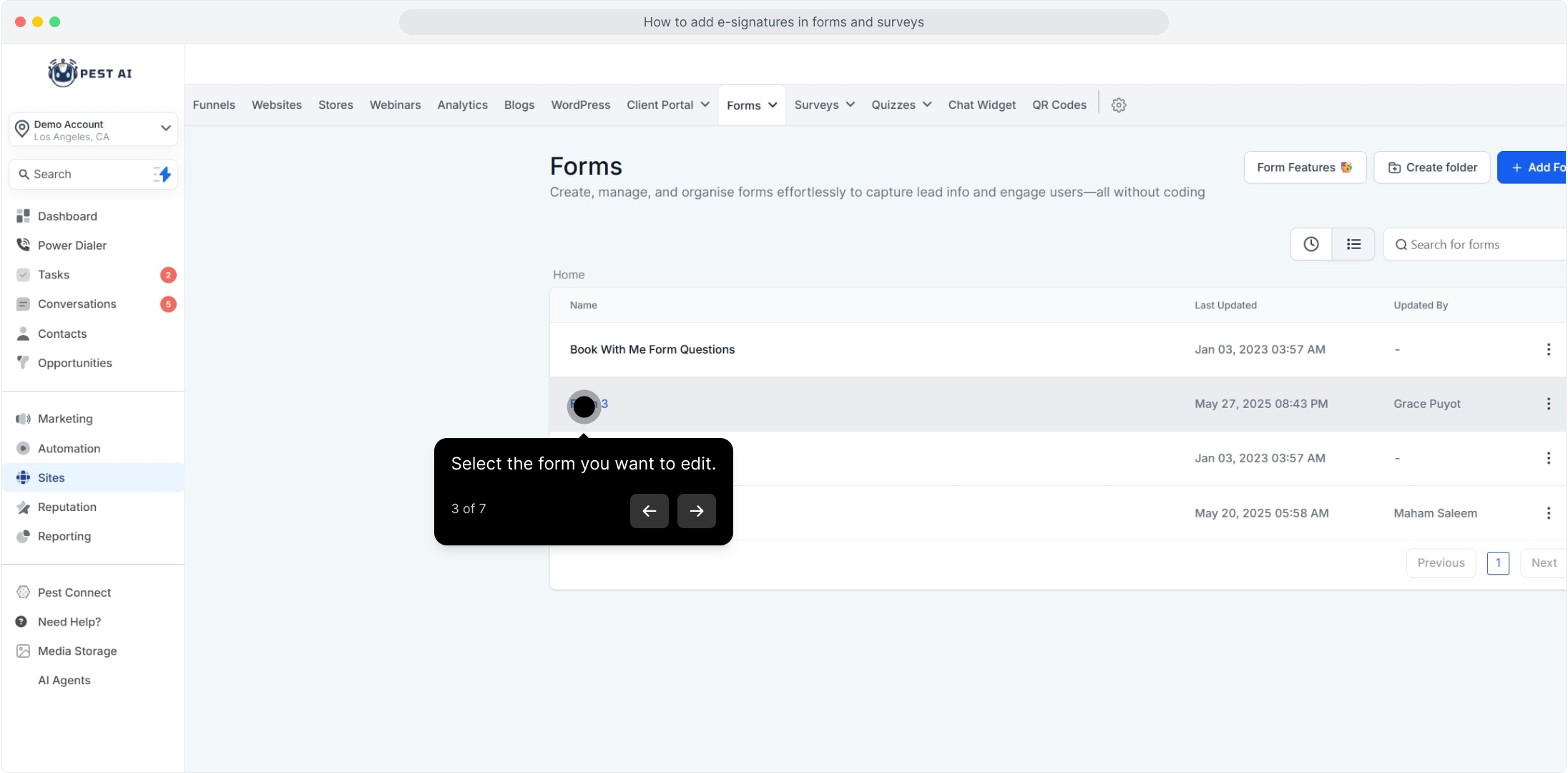The width and height of the screenshot is (1568, 773).
Task: Open the Chat Widget tab
Action: coord(982,105)
